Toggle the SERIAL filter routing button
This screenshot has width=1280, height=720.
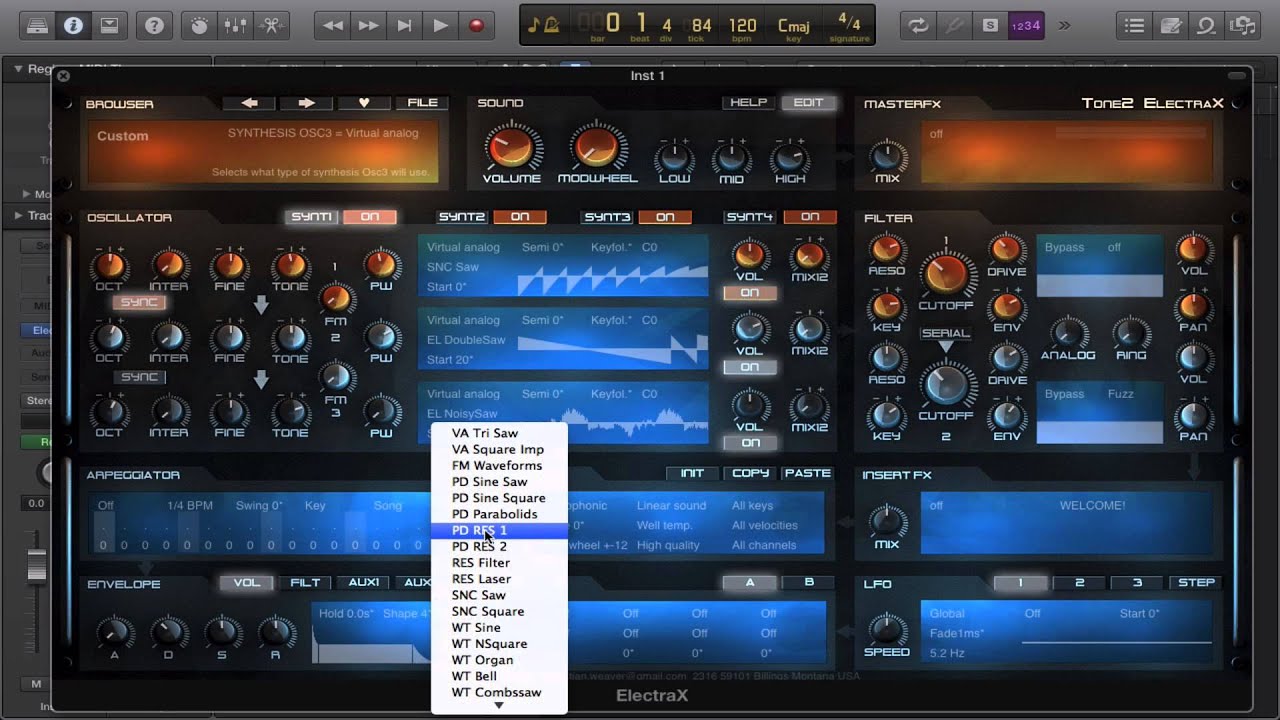[x=945, y=333]
